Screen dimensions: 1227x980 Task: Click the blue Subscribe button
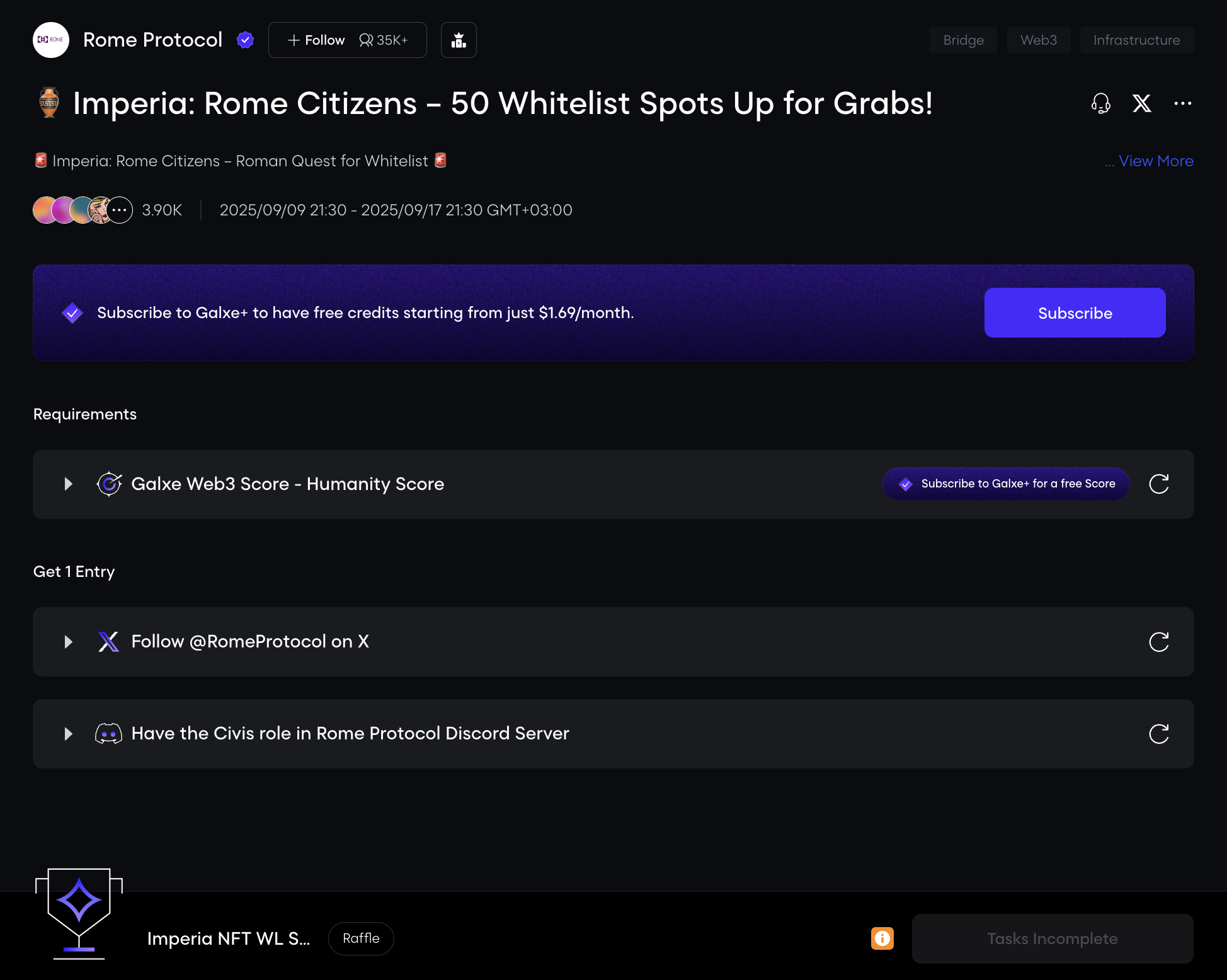pos(1075,313)
